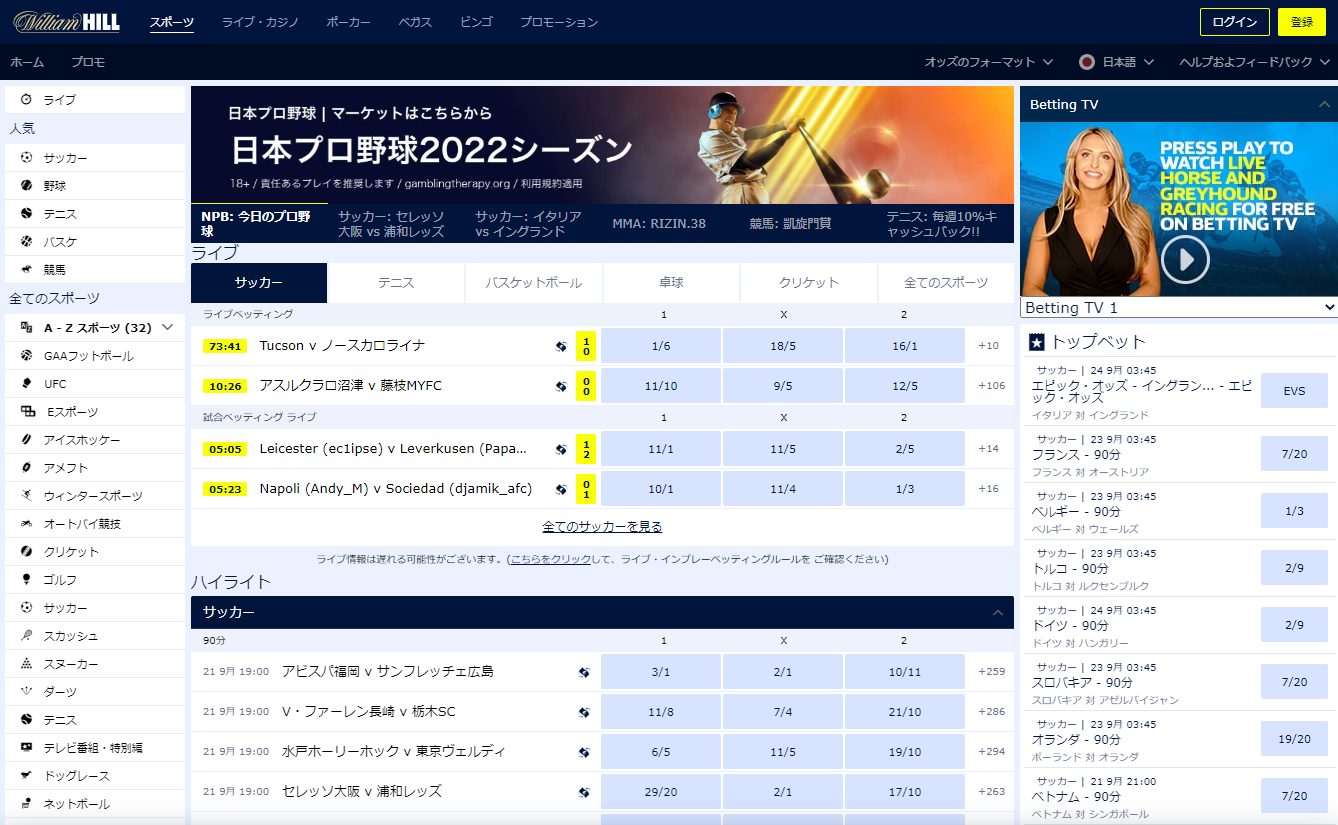Open the ポーカー top menu item

point(348,22)
